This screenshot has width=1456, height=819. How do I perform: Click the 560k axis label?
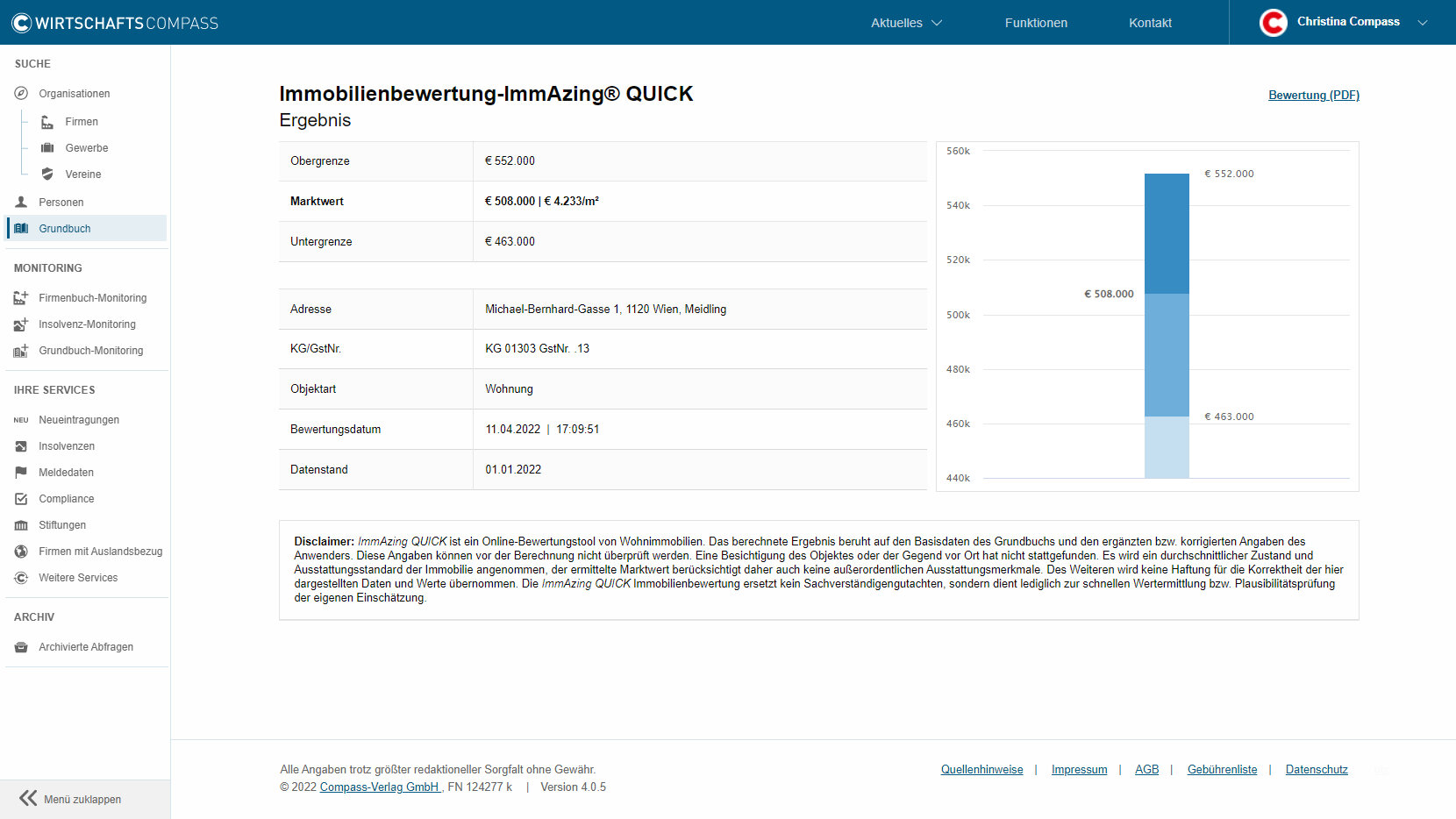958,151
